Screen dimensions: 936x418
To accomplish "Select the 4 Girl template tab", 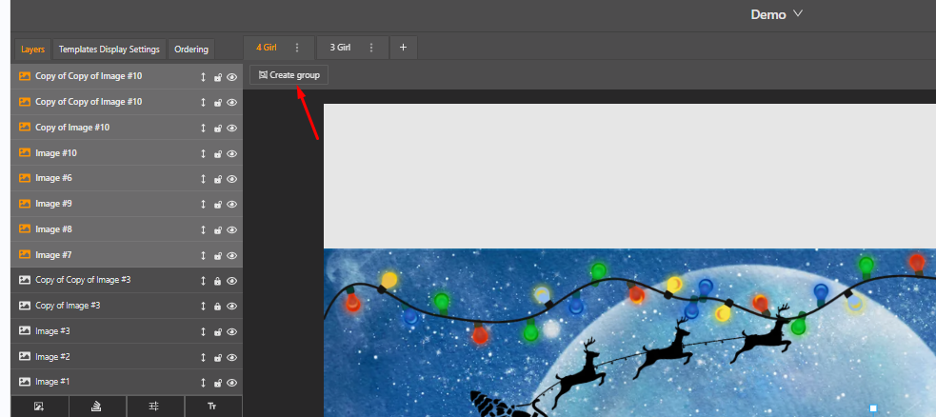I will (x=266, y=47).
